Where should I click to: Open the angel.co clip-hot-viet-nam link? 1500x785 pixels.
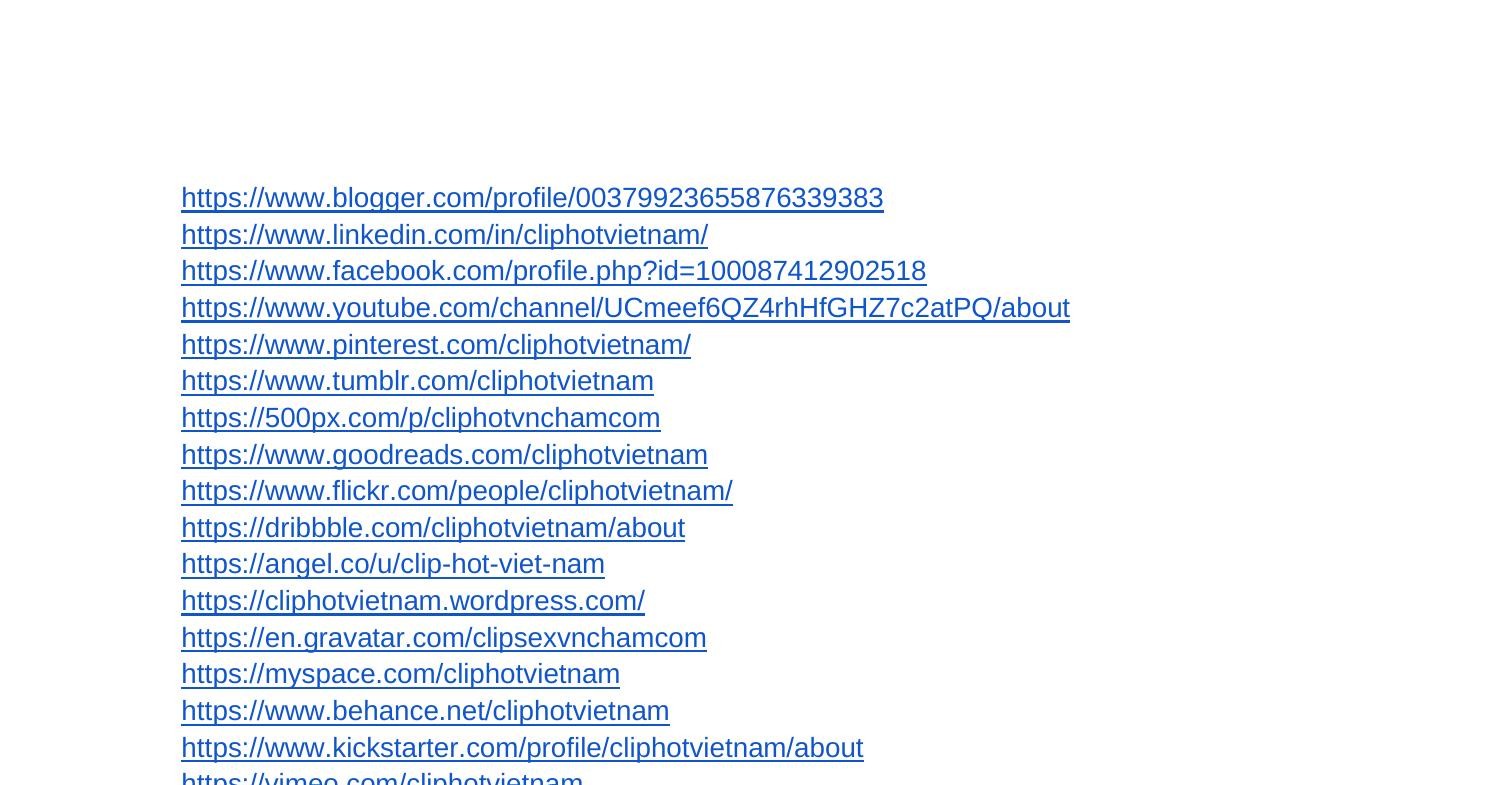pyautogui.click(x=392, y=564)
